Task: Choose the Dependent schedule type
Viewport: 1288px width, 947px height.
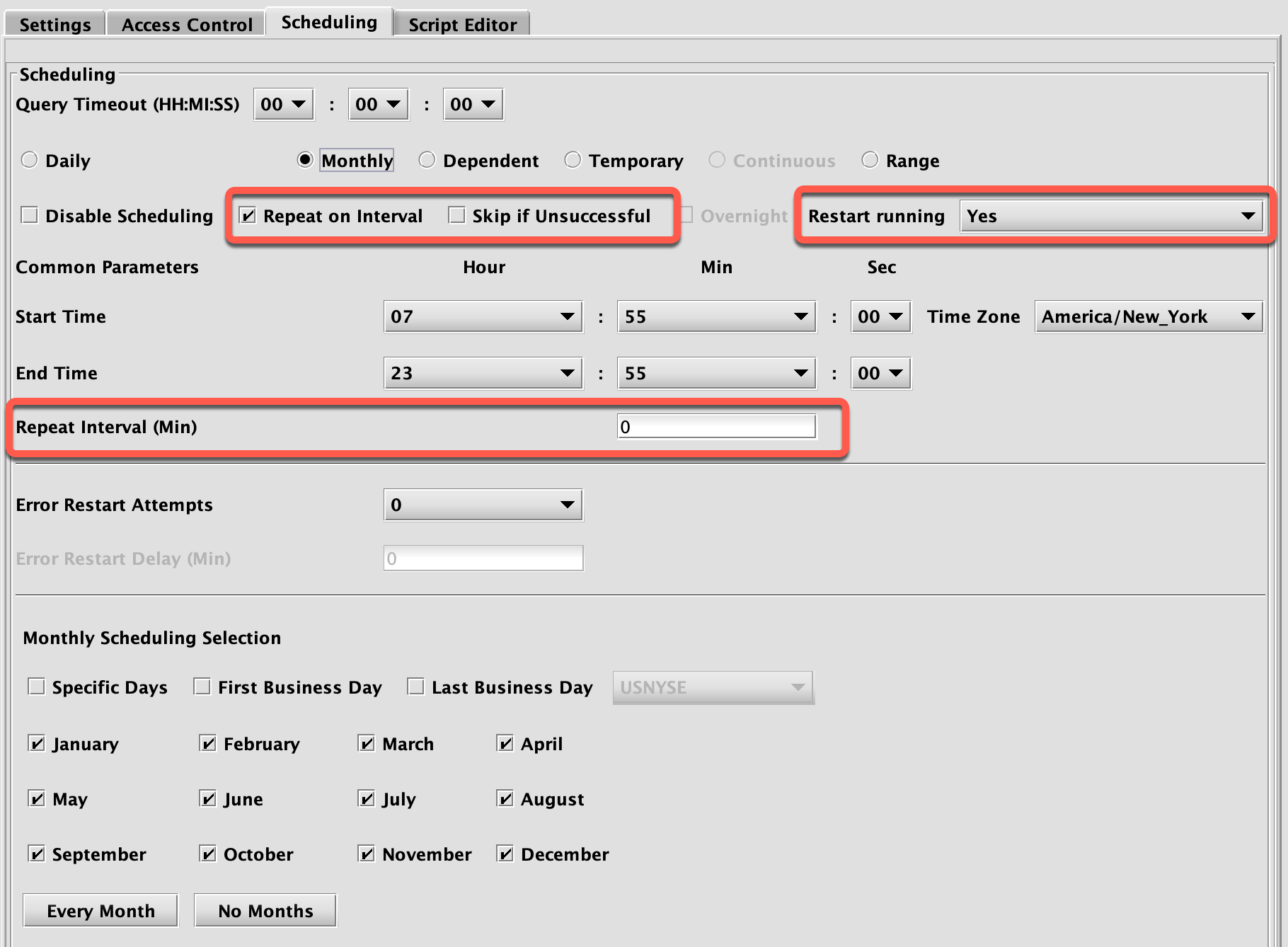Action: tap(427, 161)
